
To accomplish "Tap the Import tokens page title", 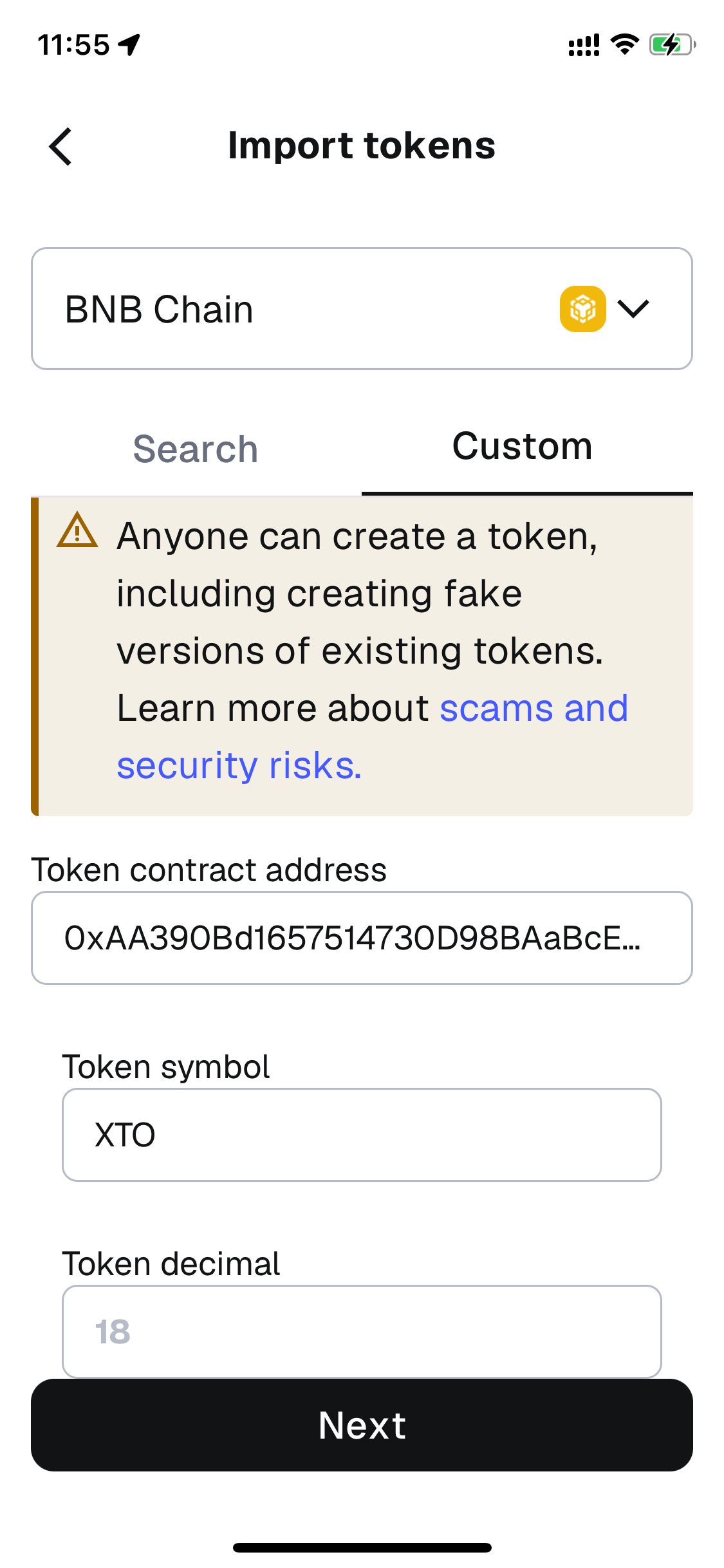I will click(362, 145).
